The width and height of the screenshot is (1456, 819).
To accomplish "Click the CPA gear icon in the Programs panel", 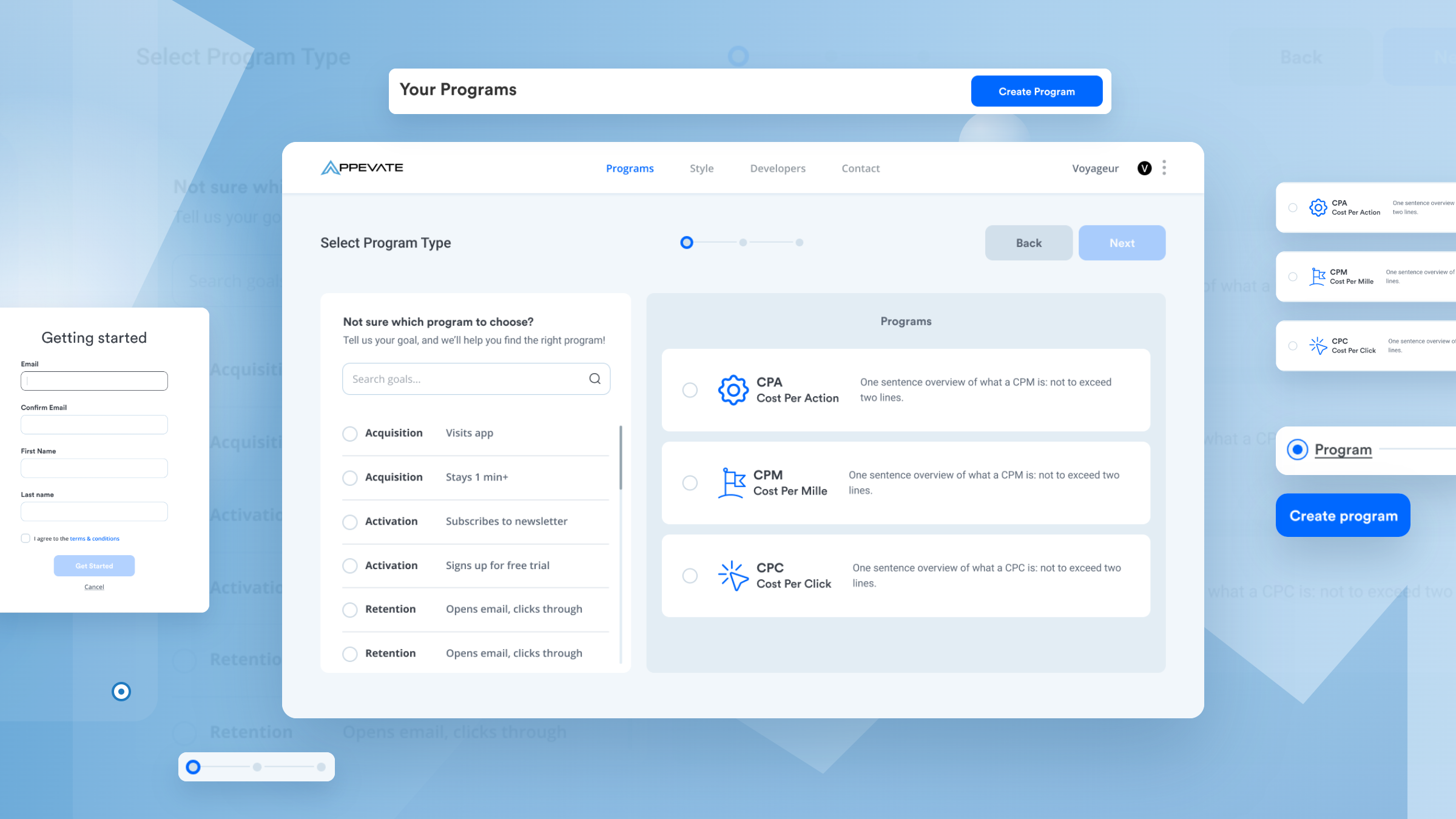I will (x=733, y=390).
